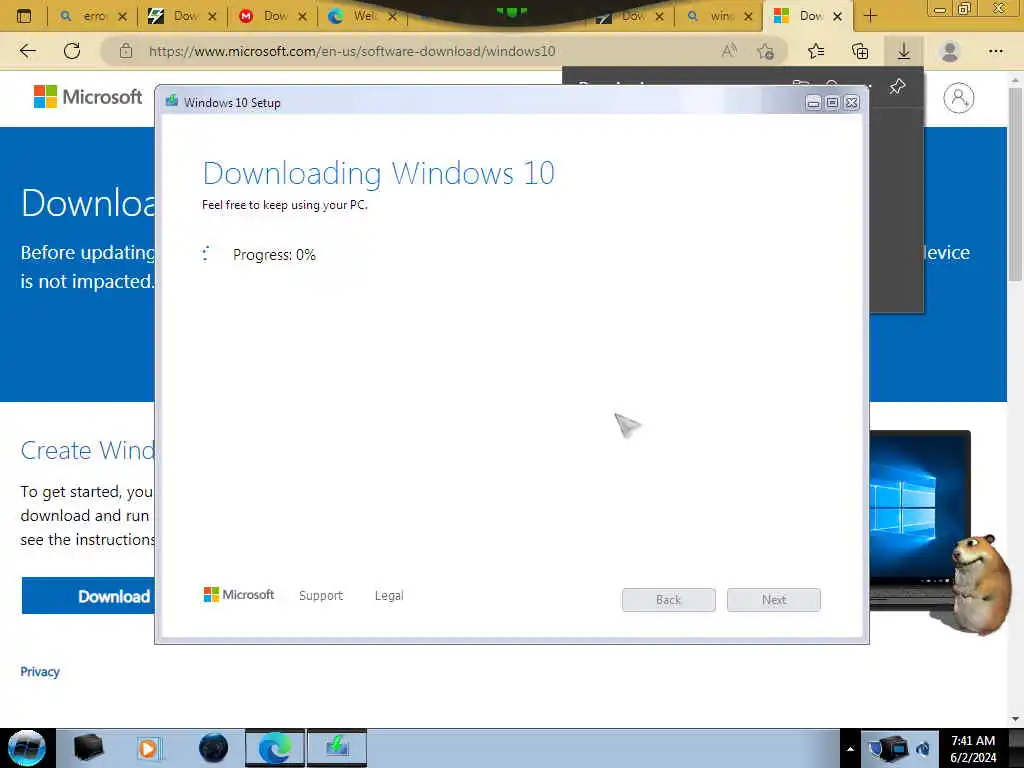Screen dimensions: 1024x768
Task: Close the tab with red M icon
Action: tap(302, 16)
